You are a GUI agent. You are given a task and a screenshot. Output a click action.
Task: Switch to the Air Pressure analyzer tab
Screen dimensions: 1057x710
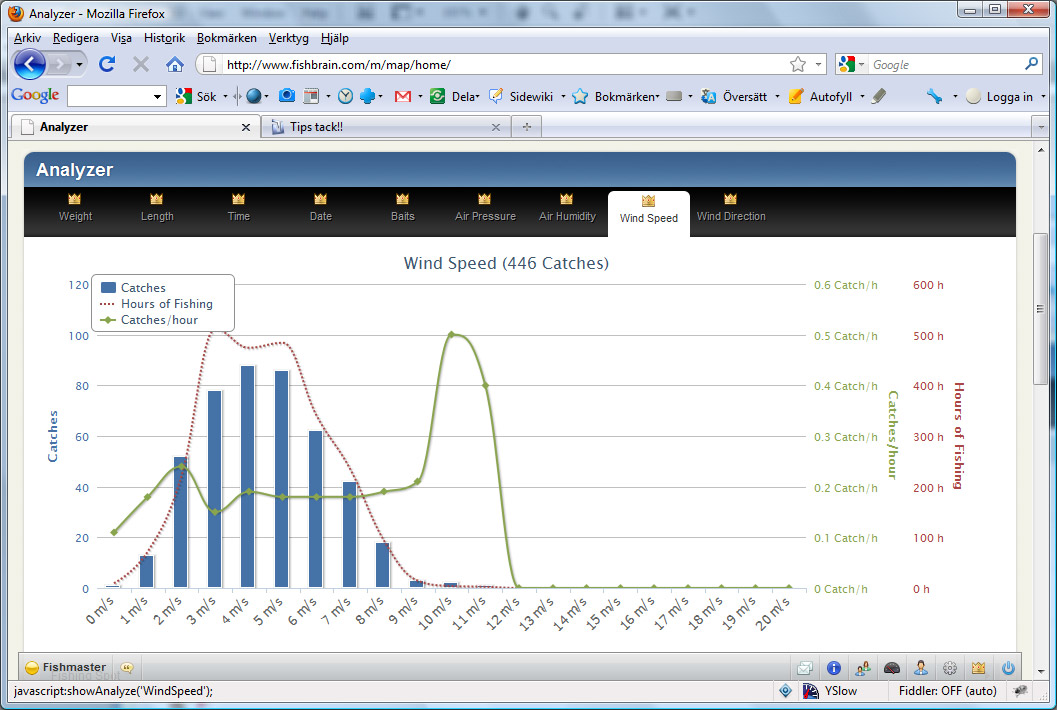click(x=485, y=209)
